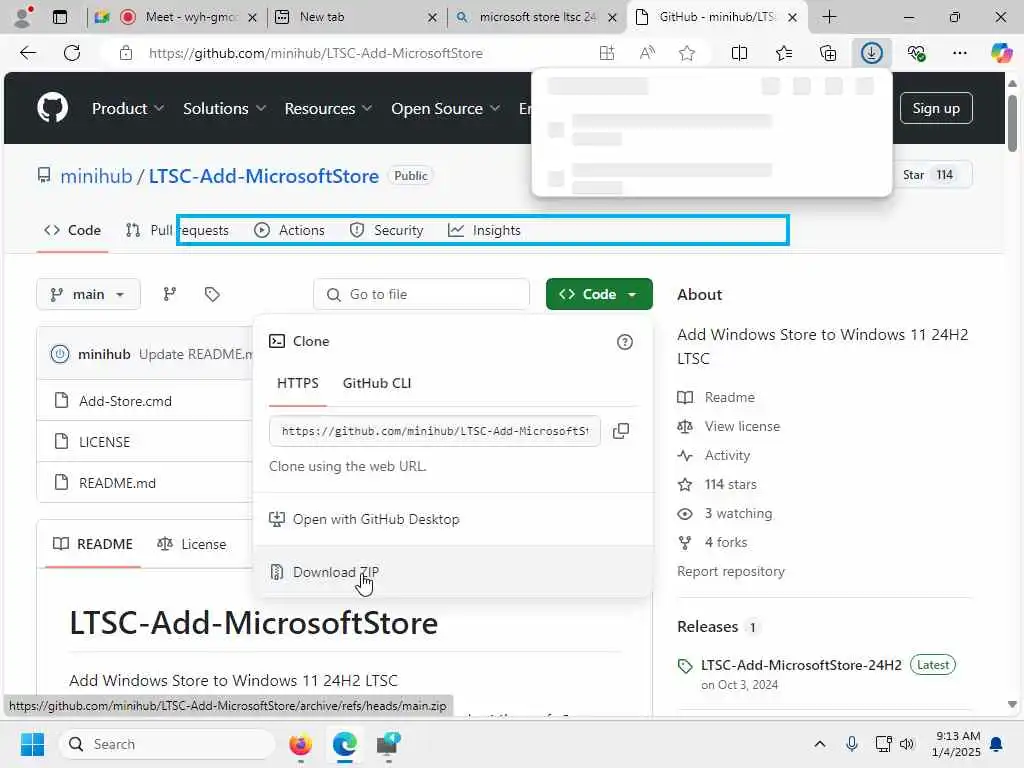View branches icon next to main
Screen dimensions: 1024x768
[170, 295]
